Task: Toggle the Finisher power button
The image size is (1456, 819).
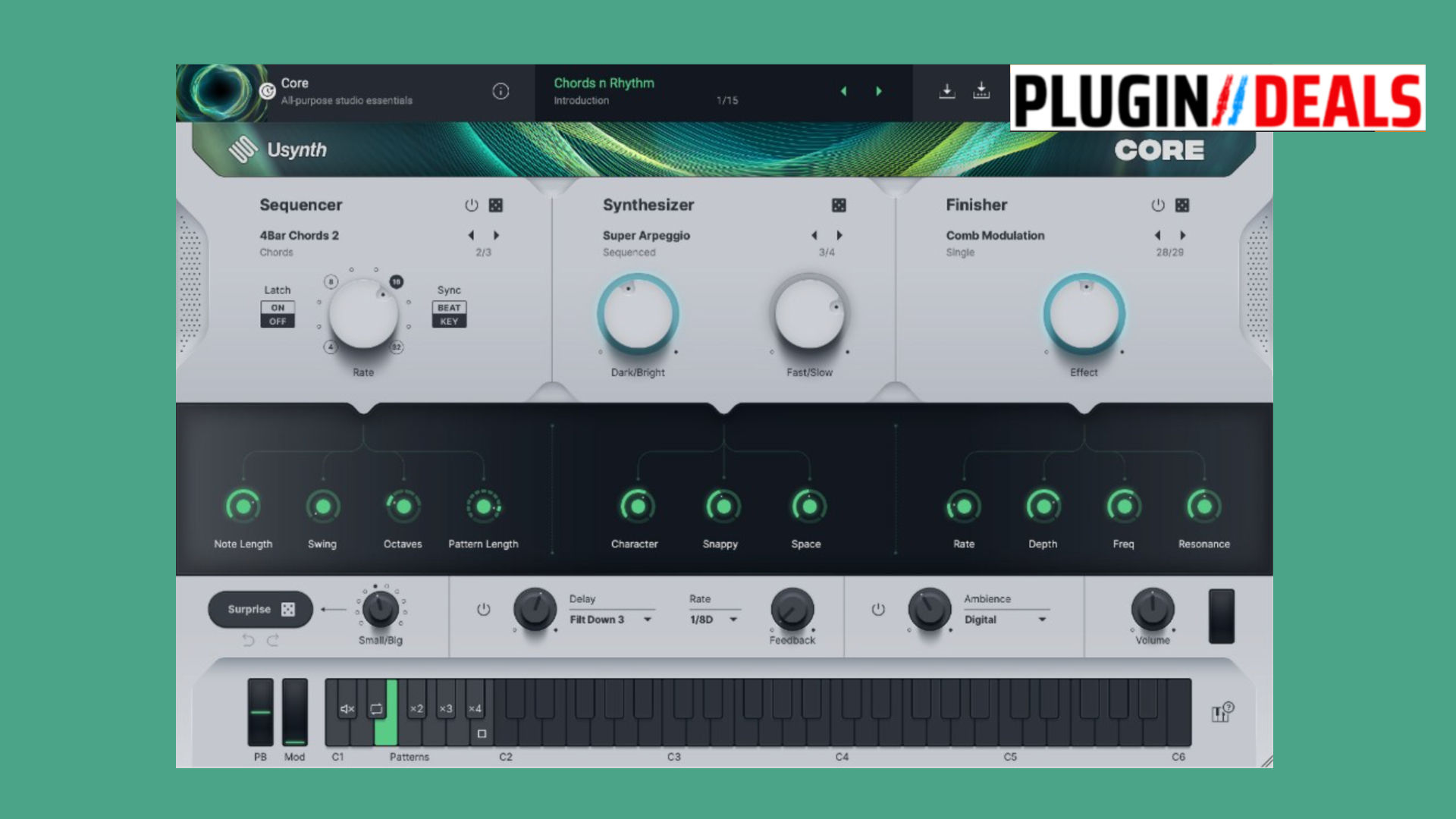Action: 1158,206
